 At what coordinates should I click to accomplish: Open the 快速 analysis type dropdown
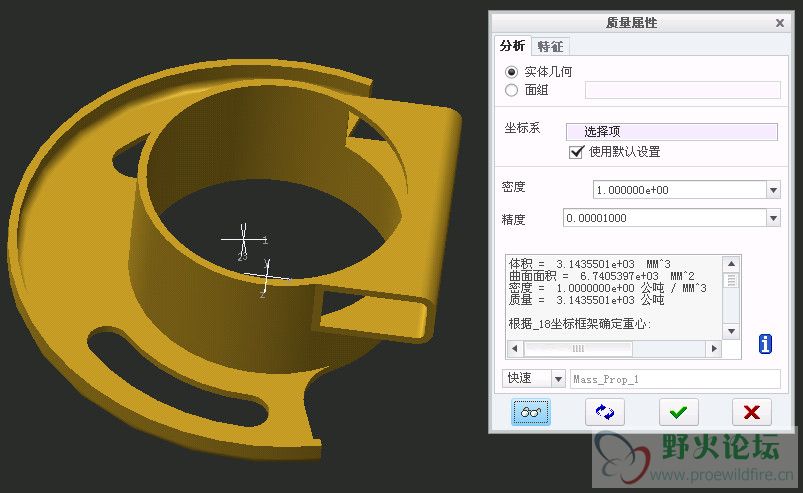click(558, 379)
